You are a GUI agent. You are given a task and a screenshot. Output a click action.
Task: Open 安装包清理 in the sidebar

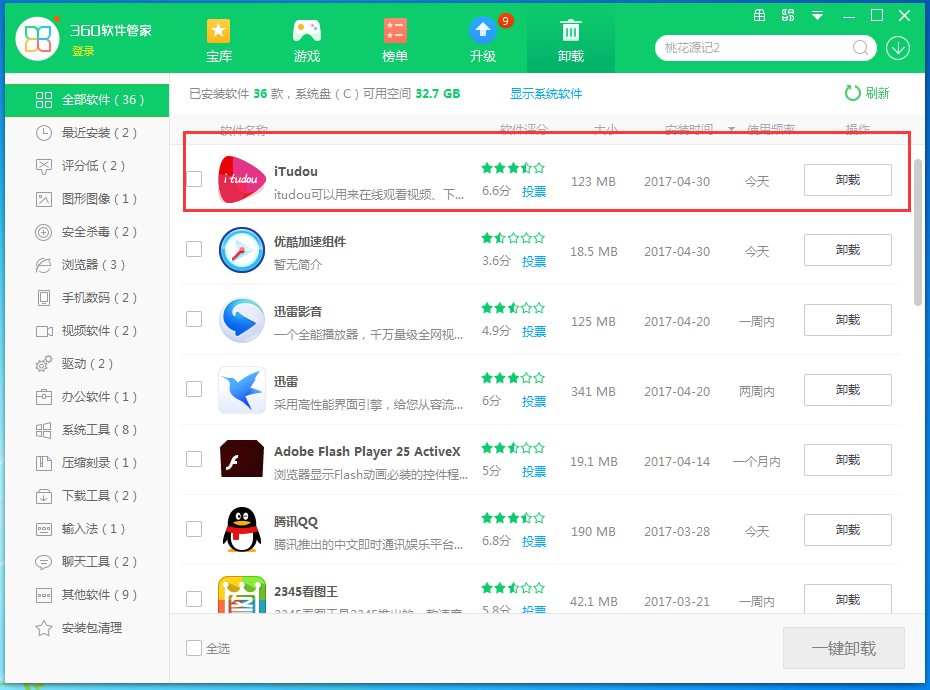click(x=87, y=628)
